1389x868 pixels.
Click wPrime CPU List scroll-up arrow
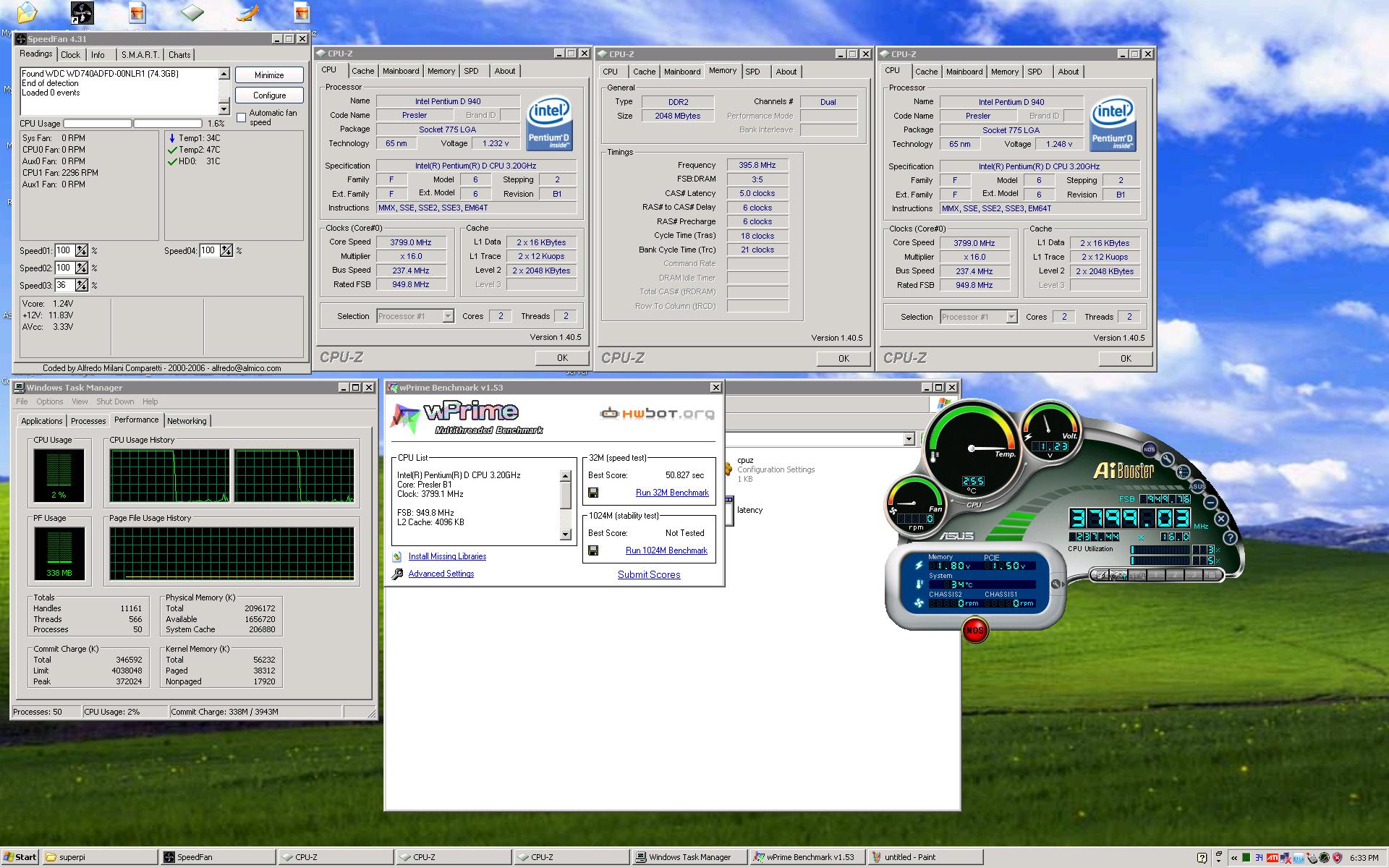(x=566, y=476)
